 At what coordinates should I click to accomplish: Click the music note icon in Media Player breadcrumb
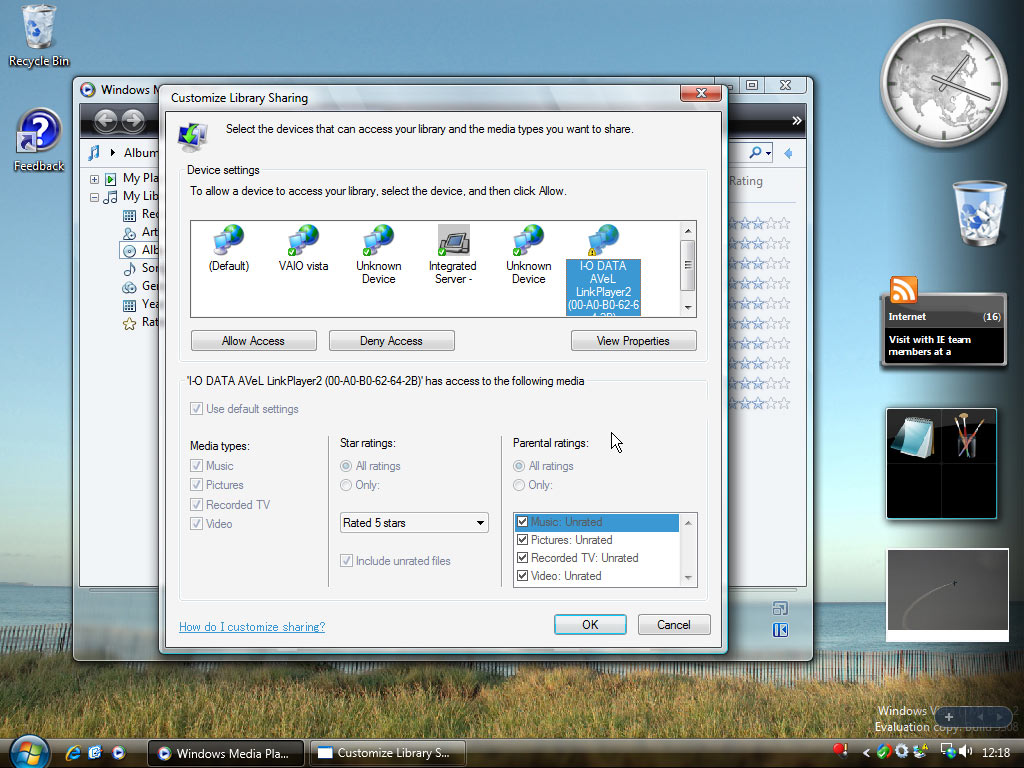(94, 153)
